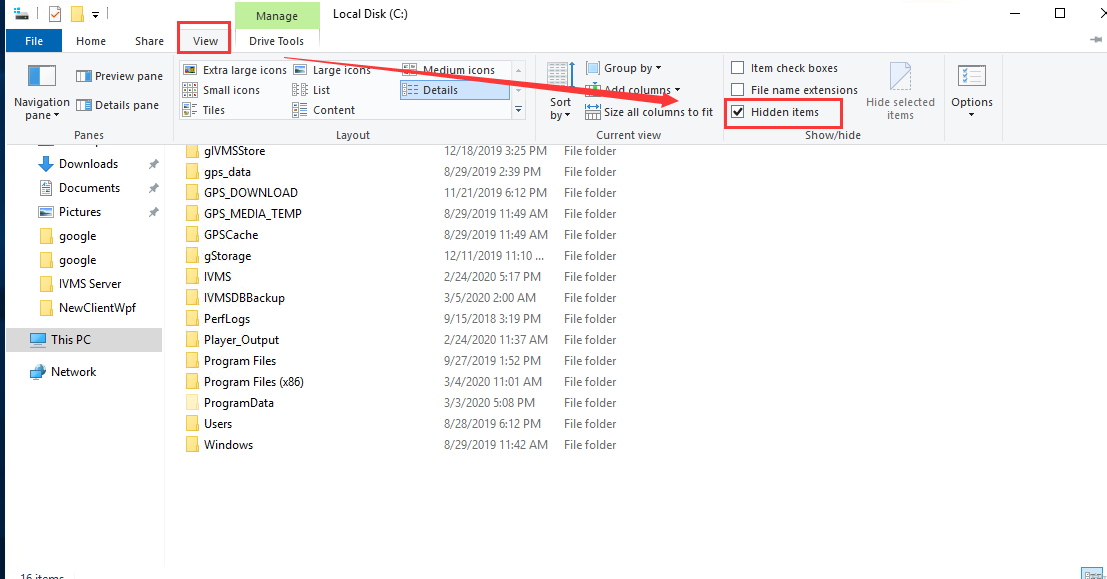Choose Content layout
Viewport: 1107px width, 579px height.
click(323, 110)
